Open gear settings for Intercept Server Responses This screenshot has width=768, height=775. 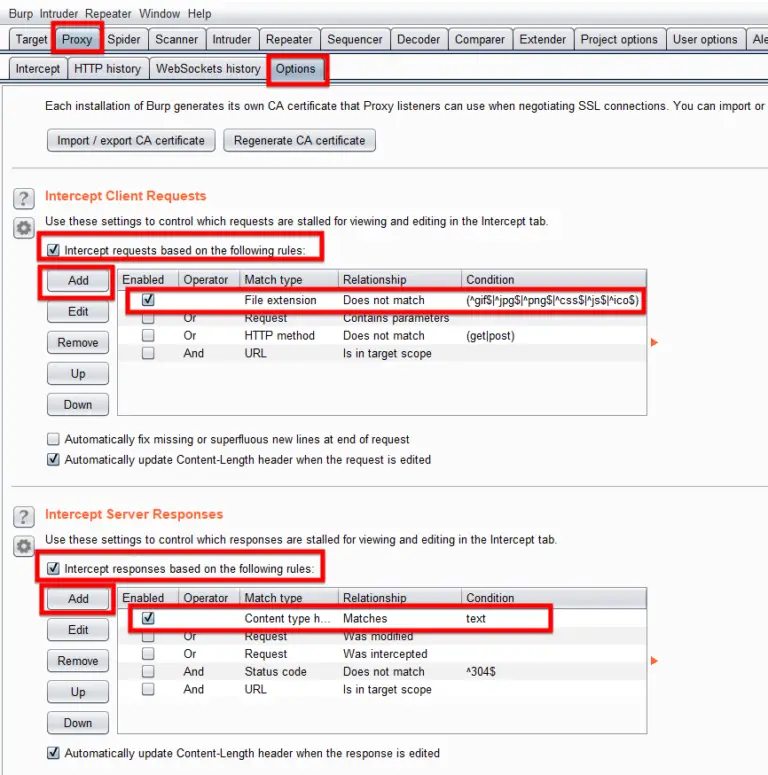point(23,546)
